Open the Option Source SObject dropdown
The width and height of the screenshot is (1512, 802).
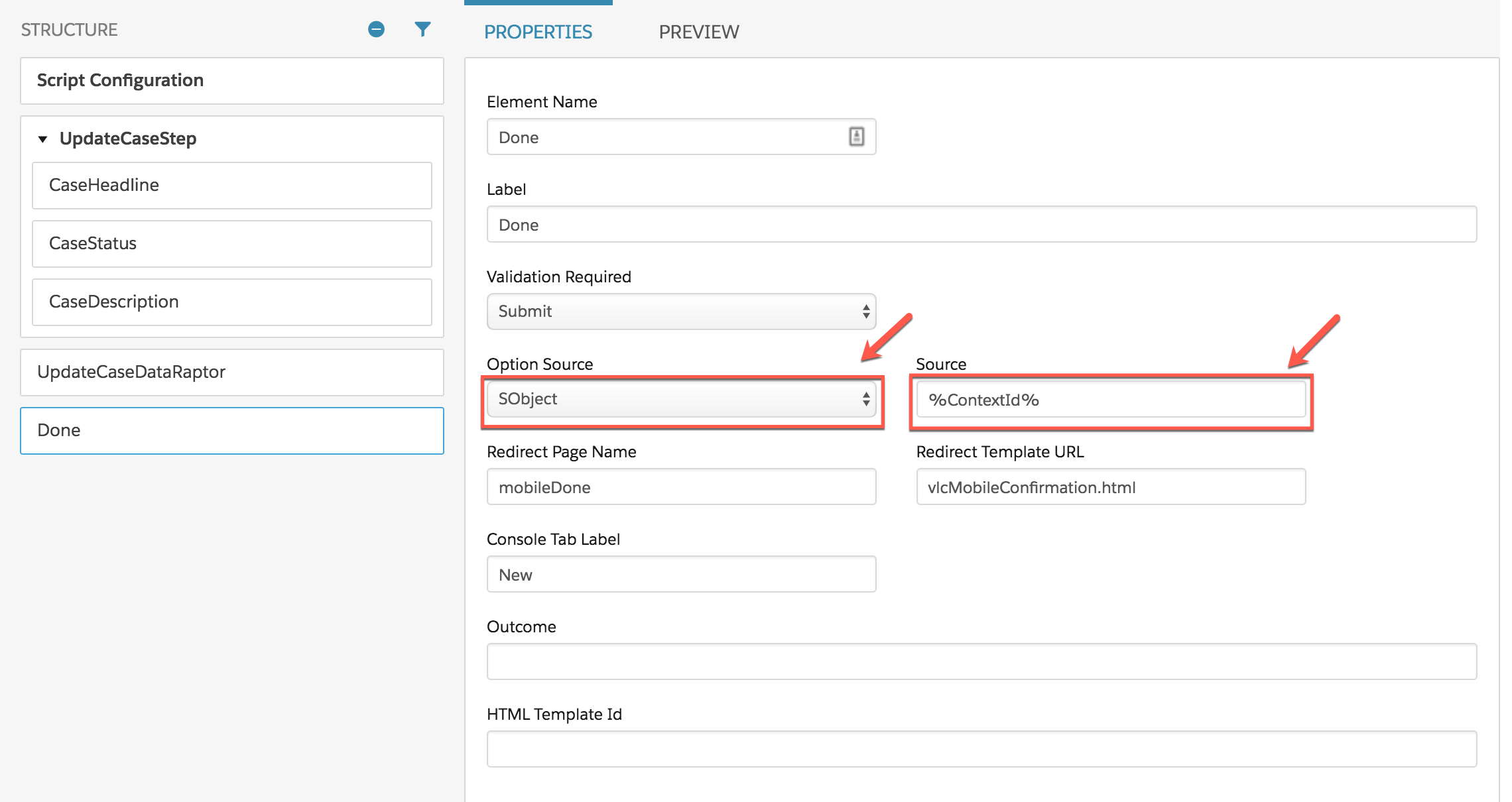pyautogui.click(x=681, y=399)
